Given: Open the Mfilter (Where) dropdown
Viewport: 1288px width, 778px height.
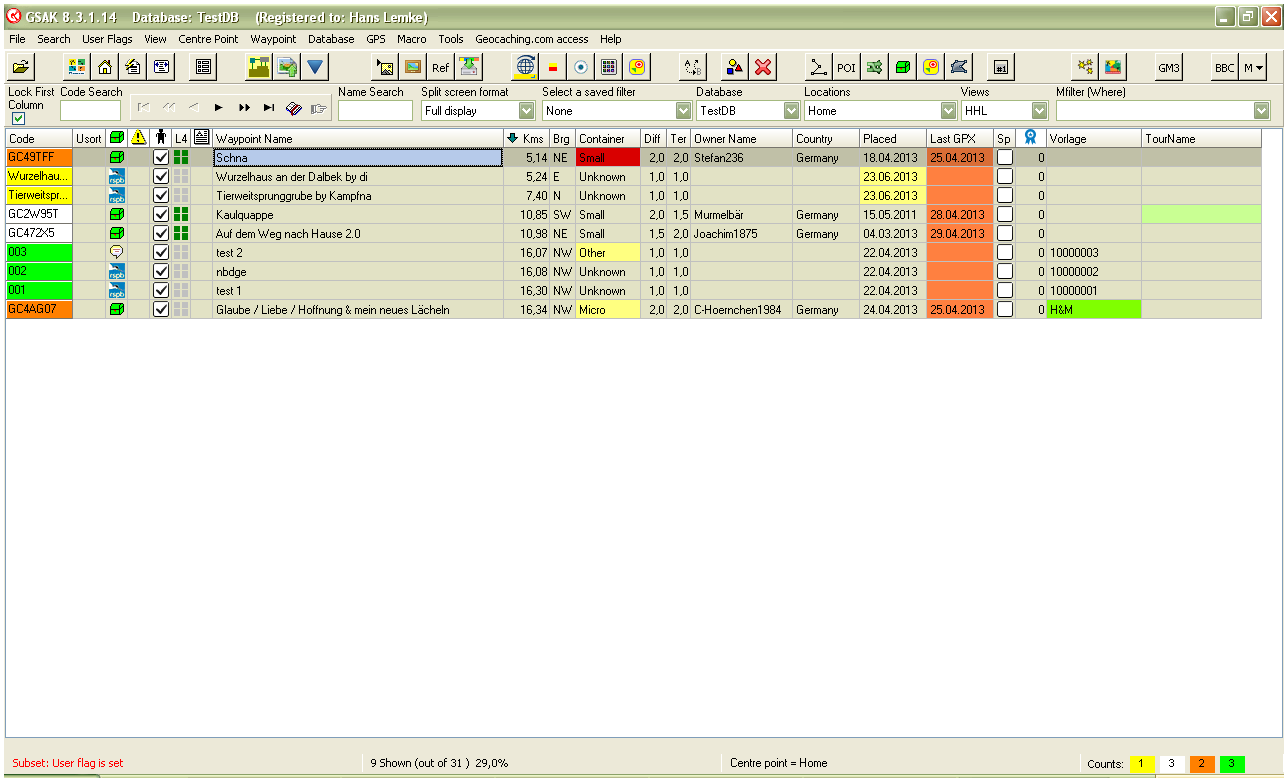Looking at the screenshot, I should click(x=1262, y=111).
